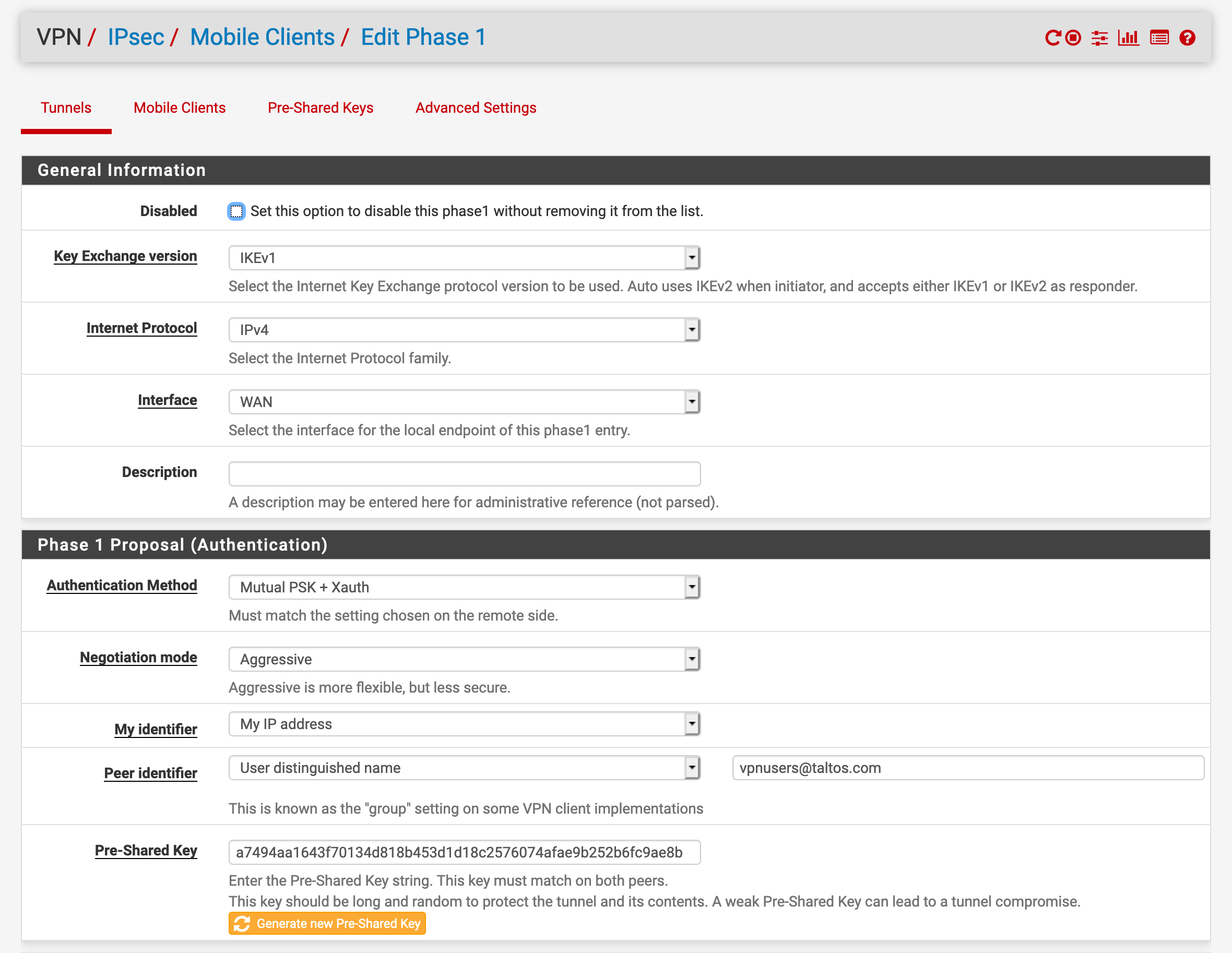Click the Phase 1 Proposal (Authentication) header
1232x953 pixels.
tap(616, 545)
